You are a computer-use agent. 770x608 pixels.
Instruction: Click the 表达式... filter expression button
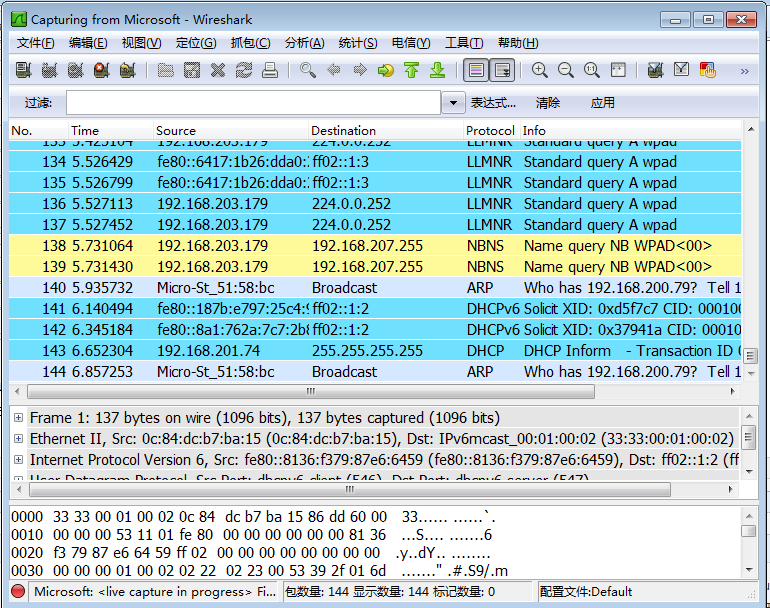494,103
